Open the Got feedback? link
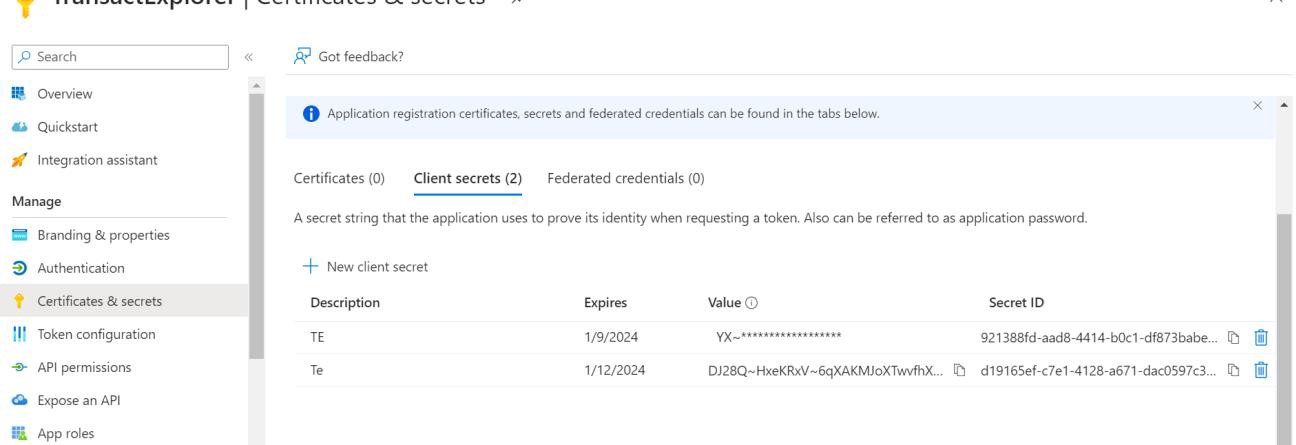 349,56
